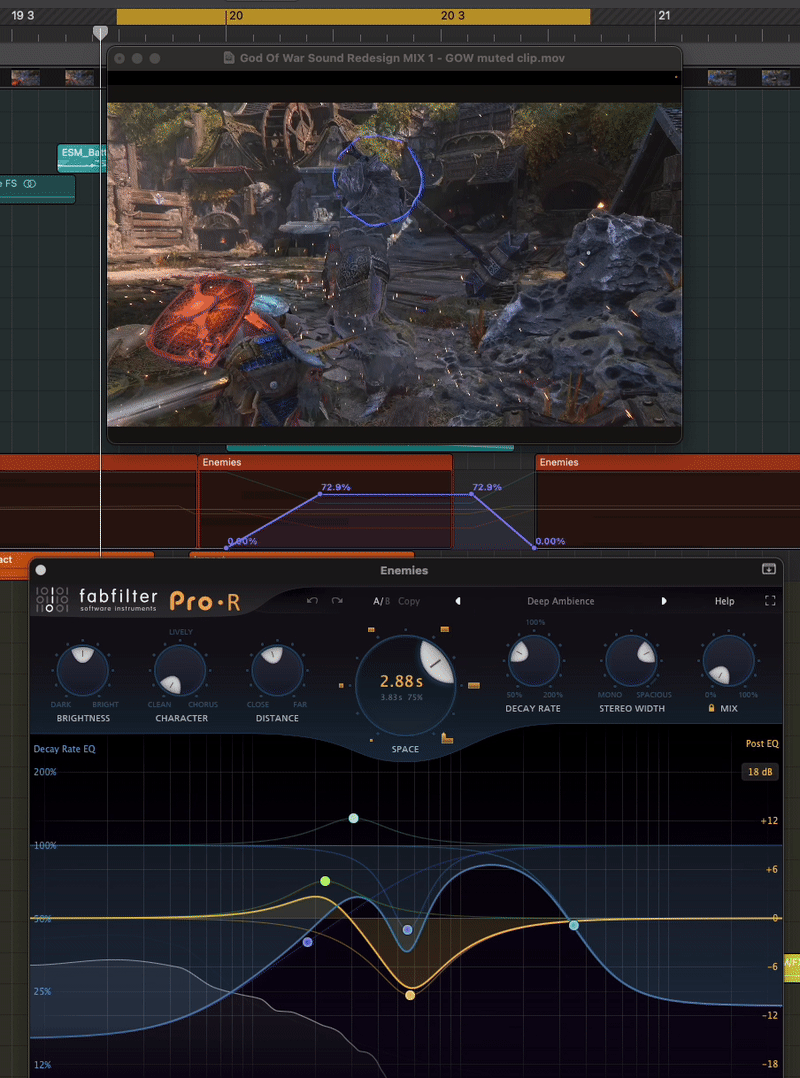Click the playhead marker handle
Image resolution: width=800 pixels, height=1078 pixels.
[100, 32]
